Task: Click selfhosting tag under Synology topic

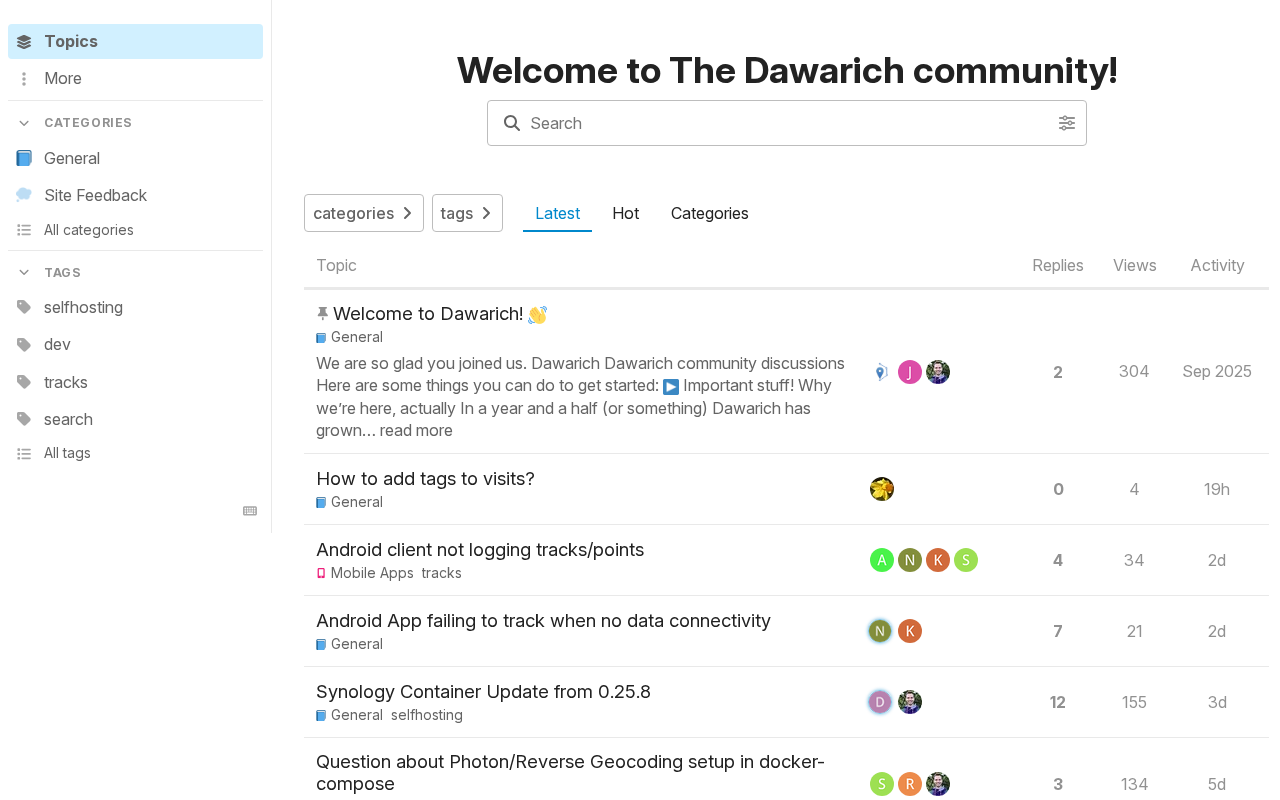Action: [x=427, y=715]
